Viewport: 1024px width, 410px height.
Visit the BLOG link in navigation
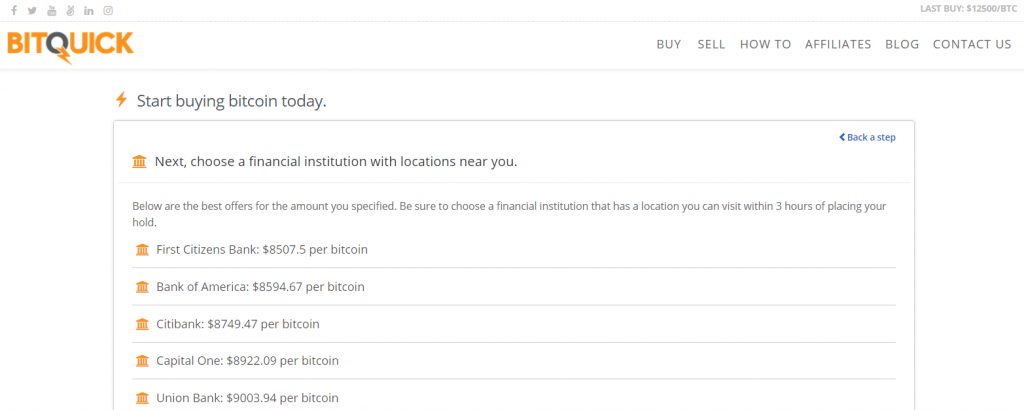pos(902,44)
